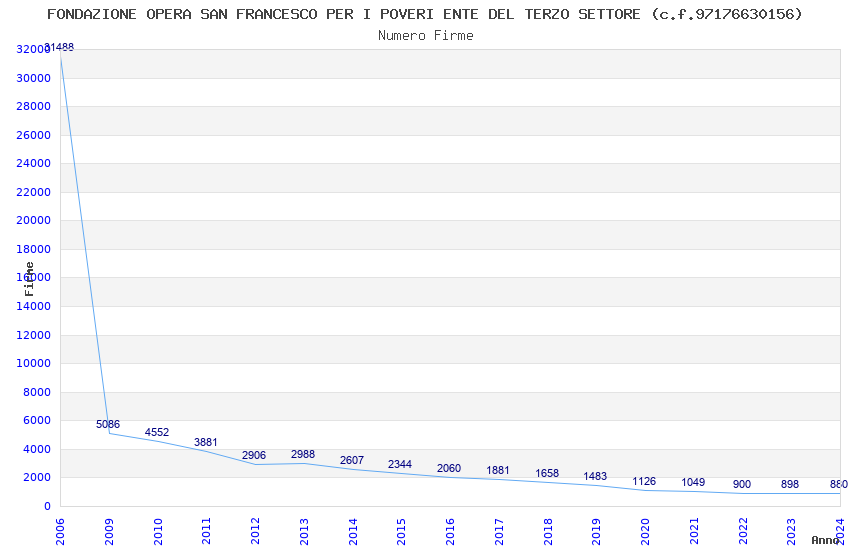Click the x-axis year 2023
This screenshot has width=850, height=550.
tap(791, 532)
